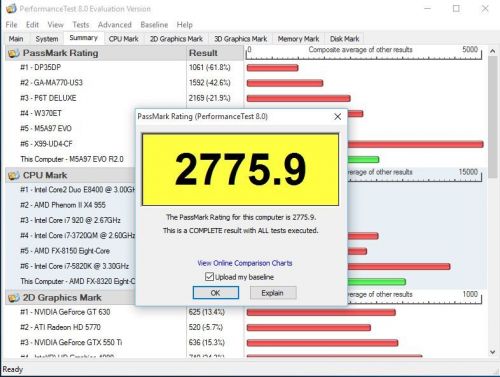Click the red bar for GeForce GT 630
500x377 pixels.
(321, 312)
